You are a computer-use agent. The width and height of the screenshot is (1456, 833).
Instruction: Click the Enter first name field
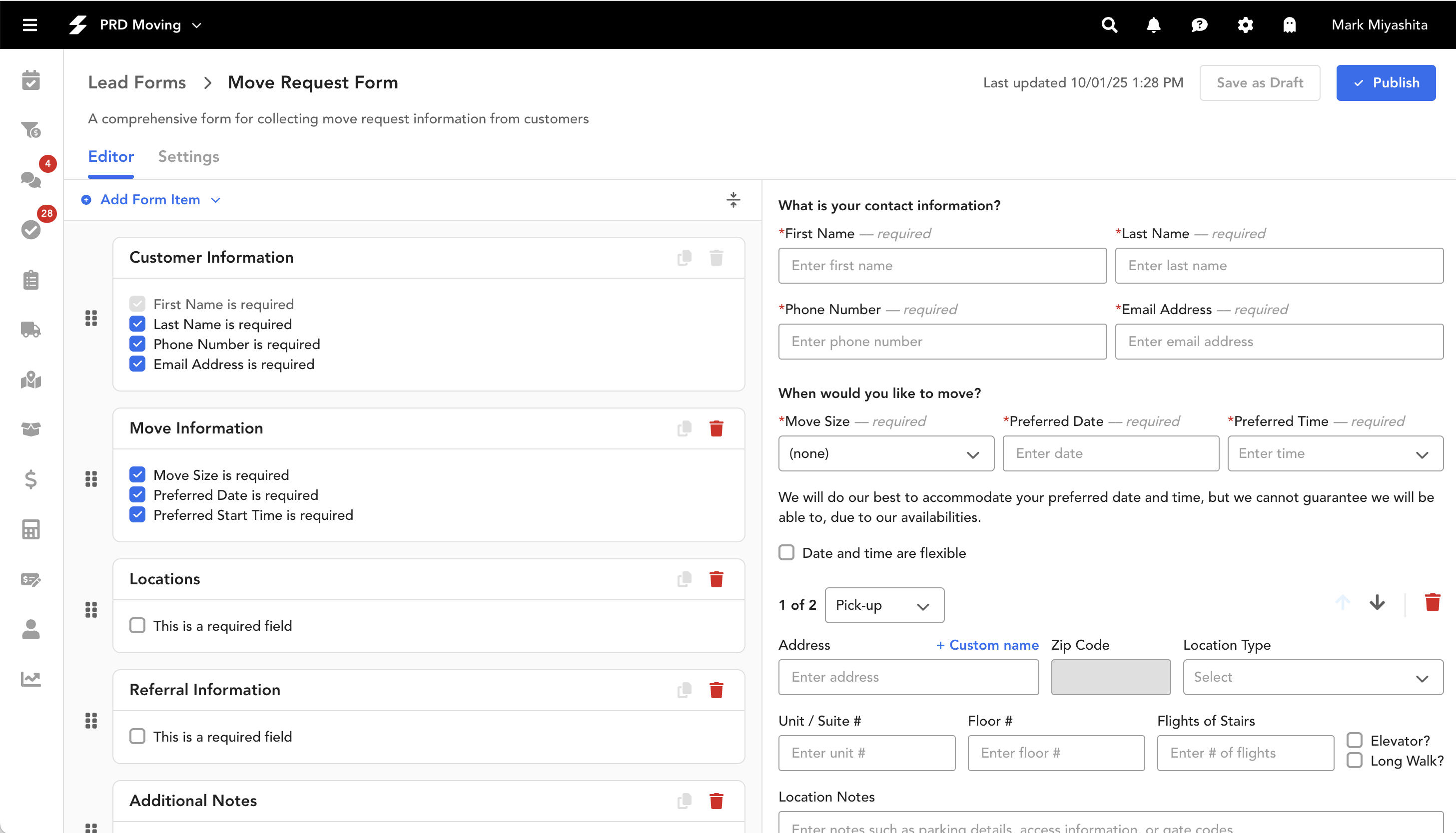[942, 266]
